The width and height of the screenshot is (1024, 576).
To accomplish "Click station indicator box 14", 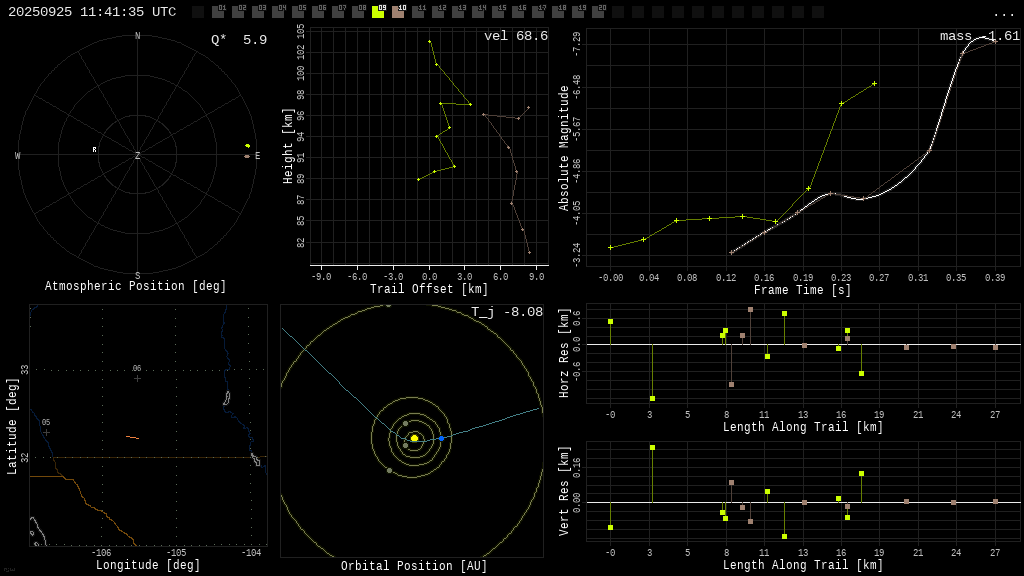I will point(477,12).
